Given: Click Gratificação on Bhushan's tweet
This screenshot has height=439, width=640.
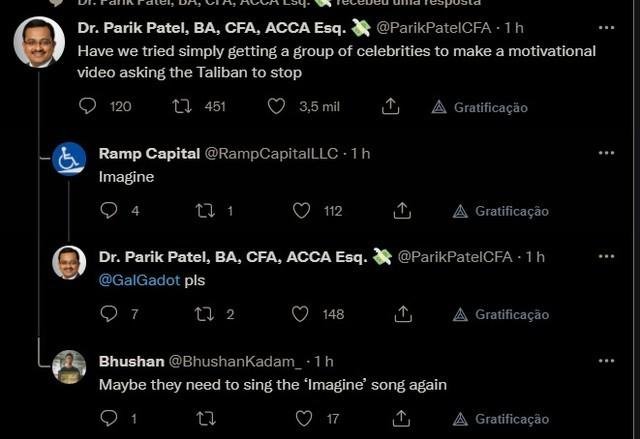Looking at the screenshot, I should (x=501, y=419).
